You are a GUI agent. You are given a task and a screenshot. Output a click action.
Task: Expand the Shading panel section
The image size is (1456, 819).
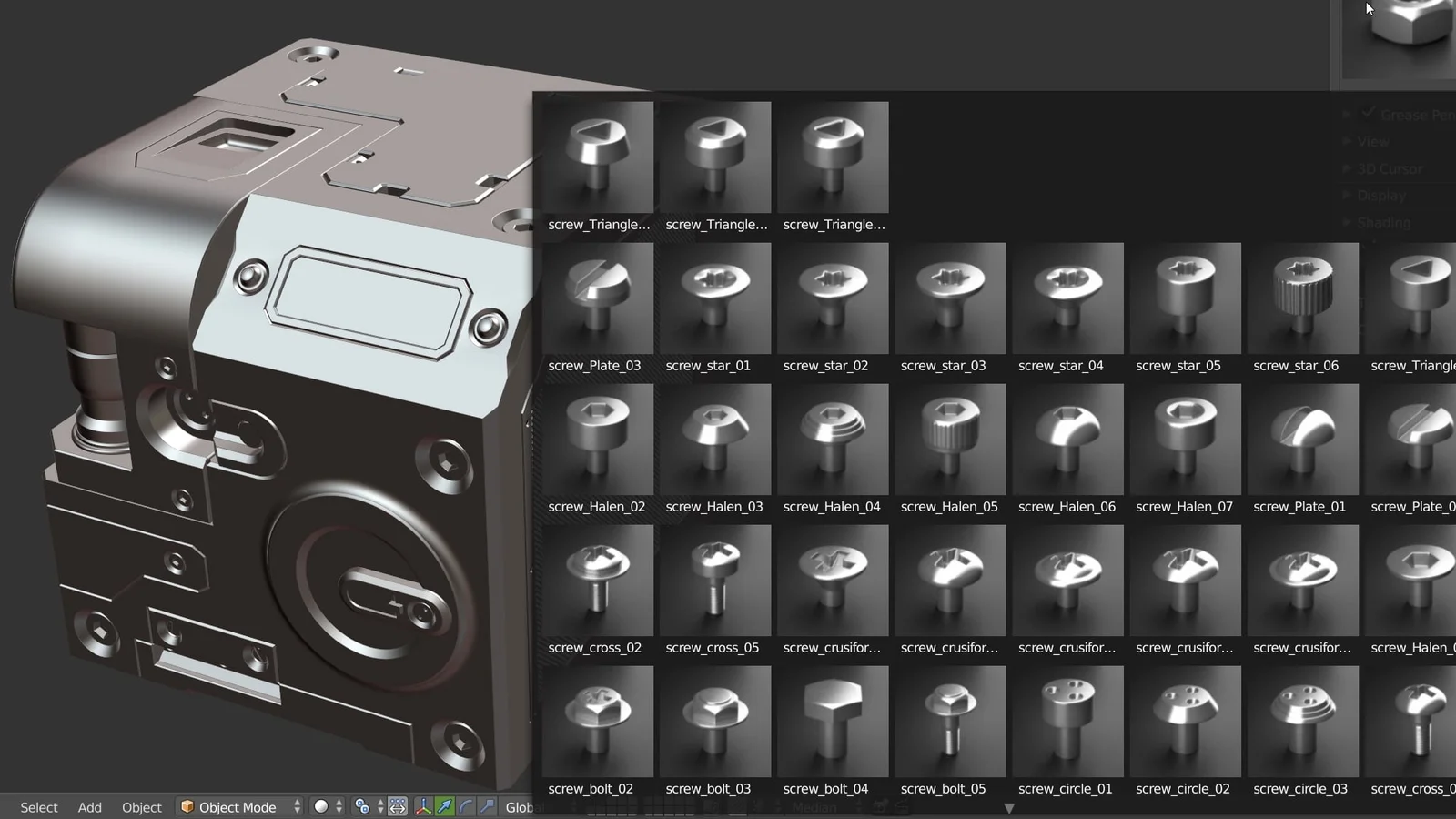coord(1383,223)
